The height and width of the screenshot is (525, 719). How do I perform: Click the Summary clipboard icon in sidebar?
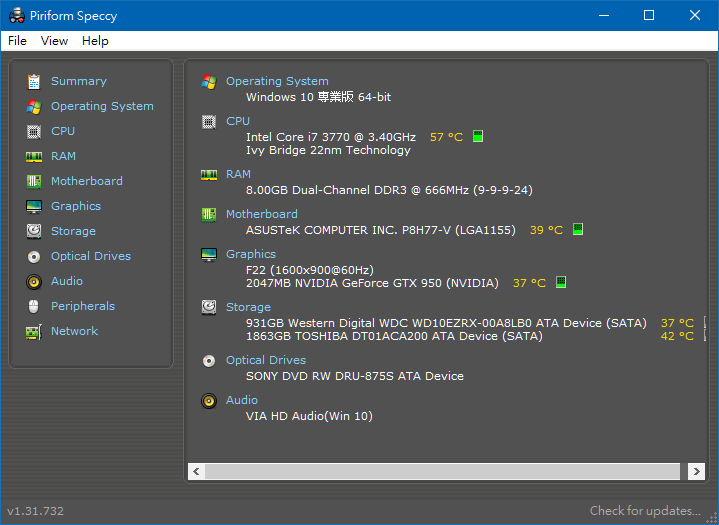(x=34, y=82)
